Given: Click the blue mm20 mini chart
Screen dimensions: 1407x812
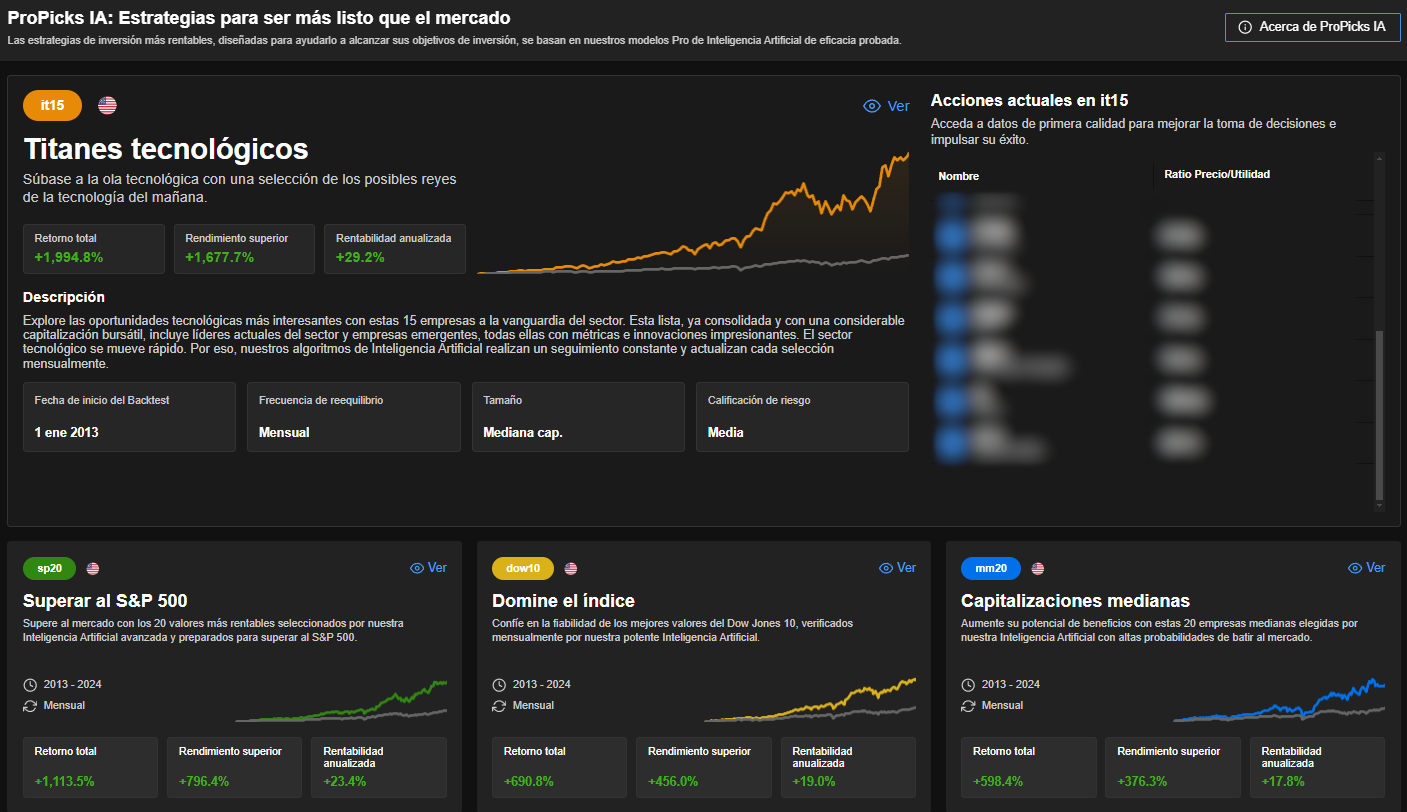Looking at the screenshot, I should coord(1279,700).
